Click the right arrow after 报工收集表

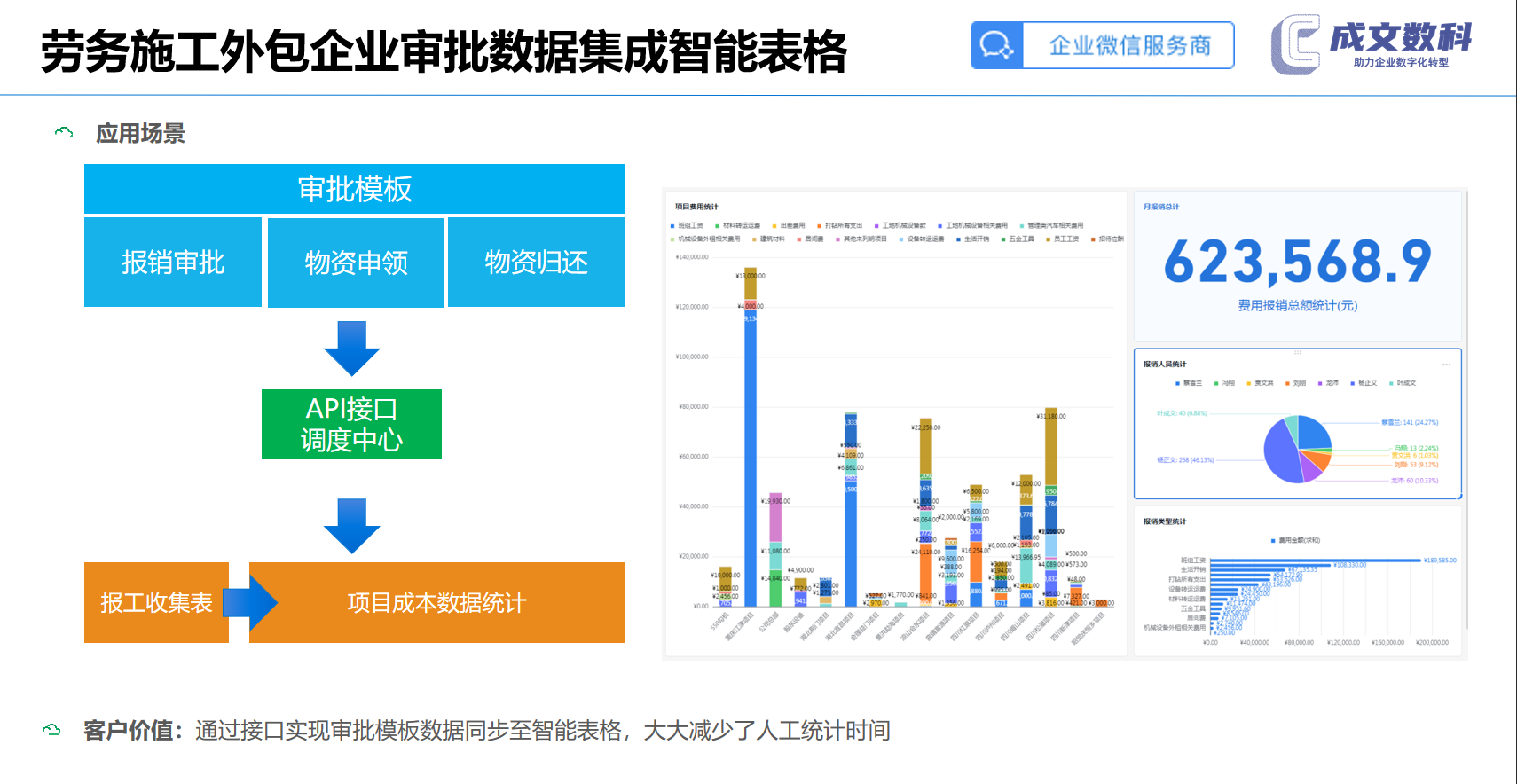(x=250, y=603)
